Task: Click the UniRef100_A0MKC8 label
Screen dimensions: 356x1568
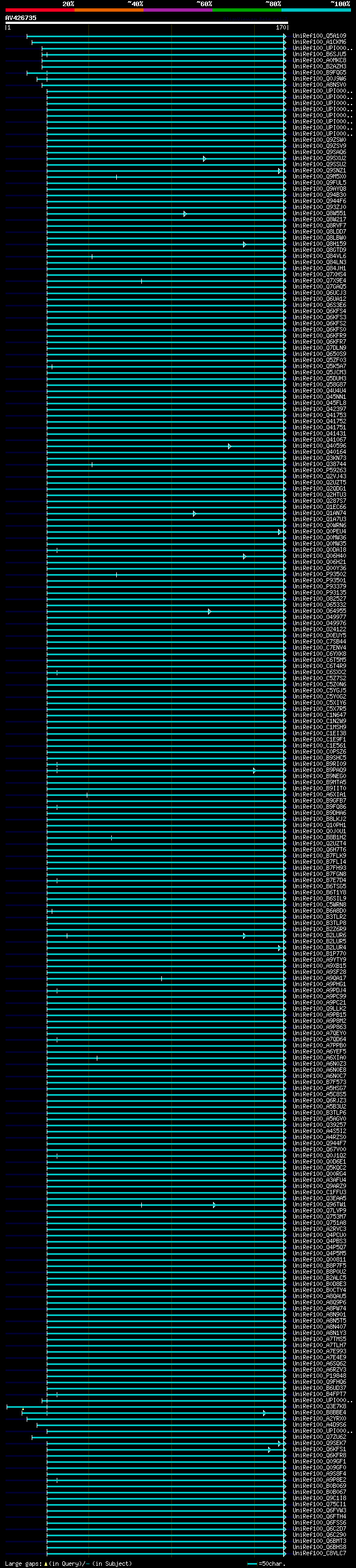Action: point(319,60)
